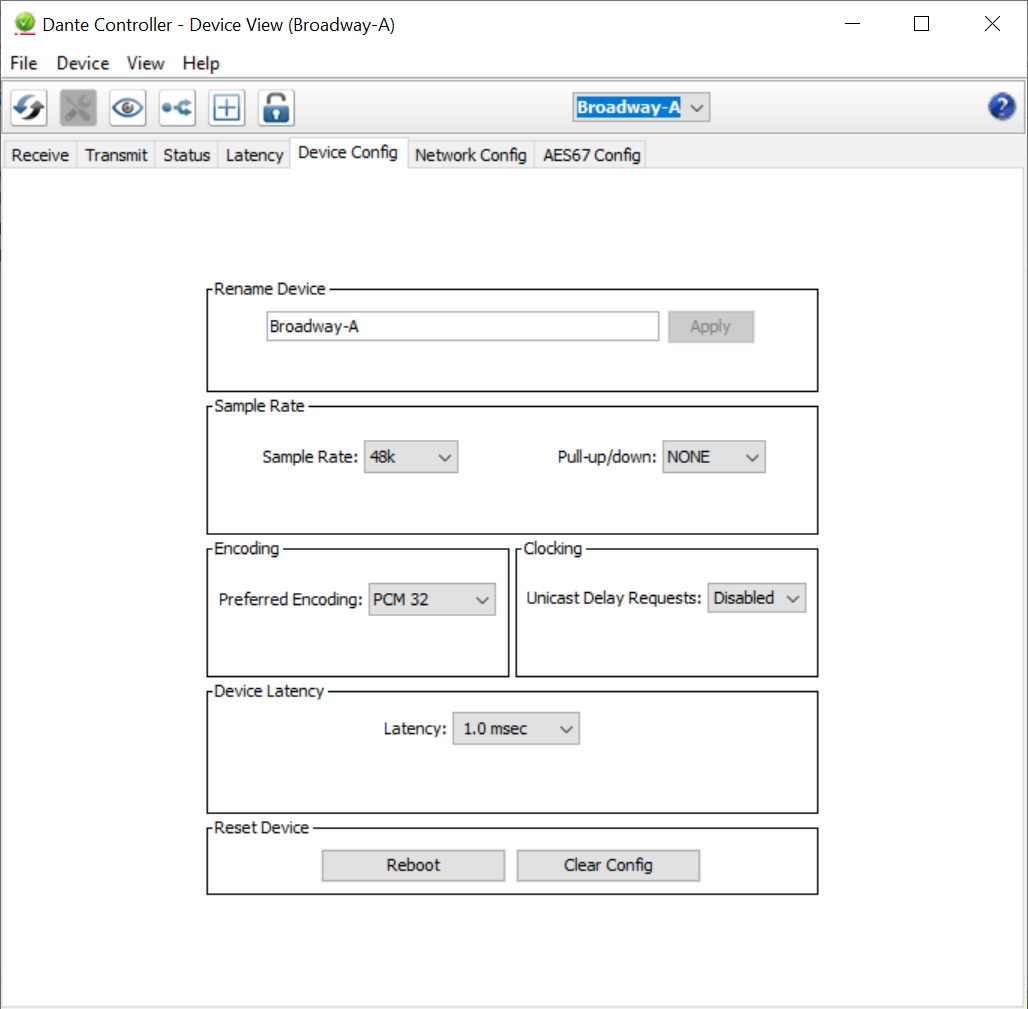Viewport: 1028px width, 1009px height.
Task: Click the Rename Device group title
Action: [x=269, y=289]
